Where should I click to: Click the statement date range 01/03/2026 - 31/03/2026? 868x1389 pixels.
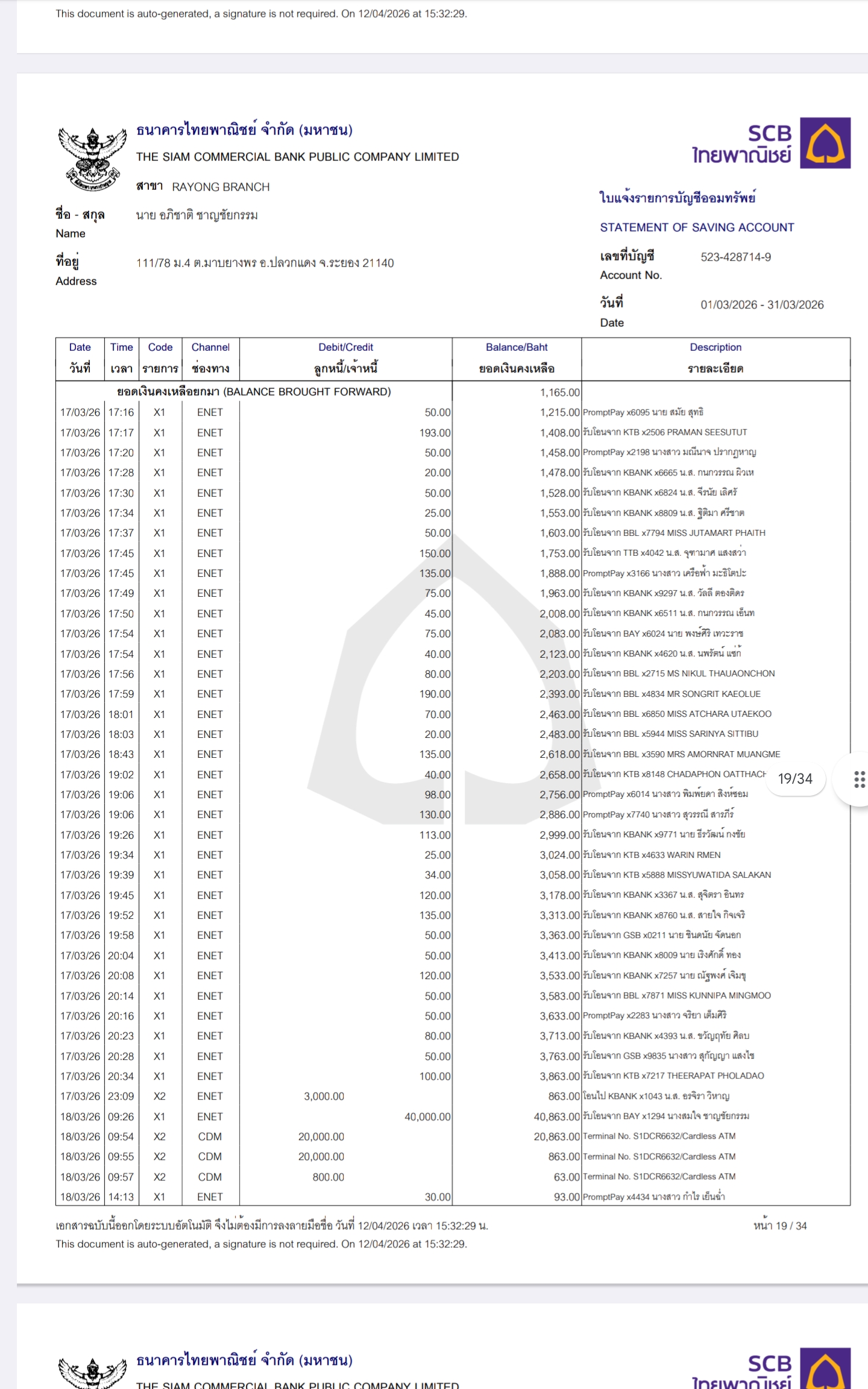[762, 305]
